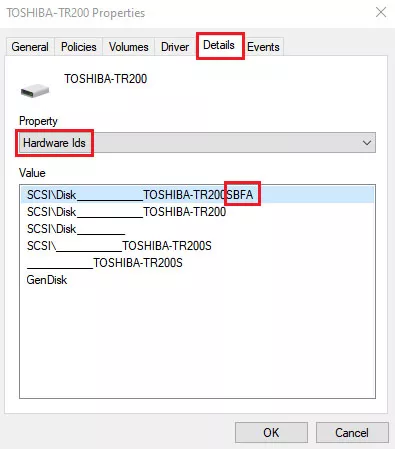
Task: Confirm with the OK button
Action: pyautogui.click(x=271, y=433)
